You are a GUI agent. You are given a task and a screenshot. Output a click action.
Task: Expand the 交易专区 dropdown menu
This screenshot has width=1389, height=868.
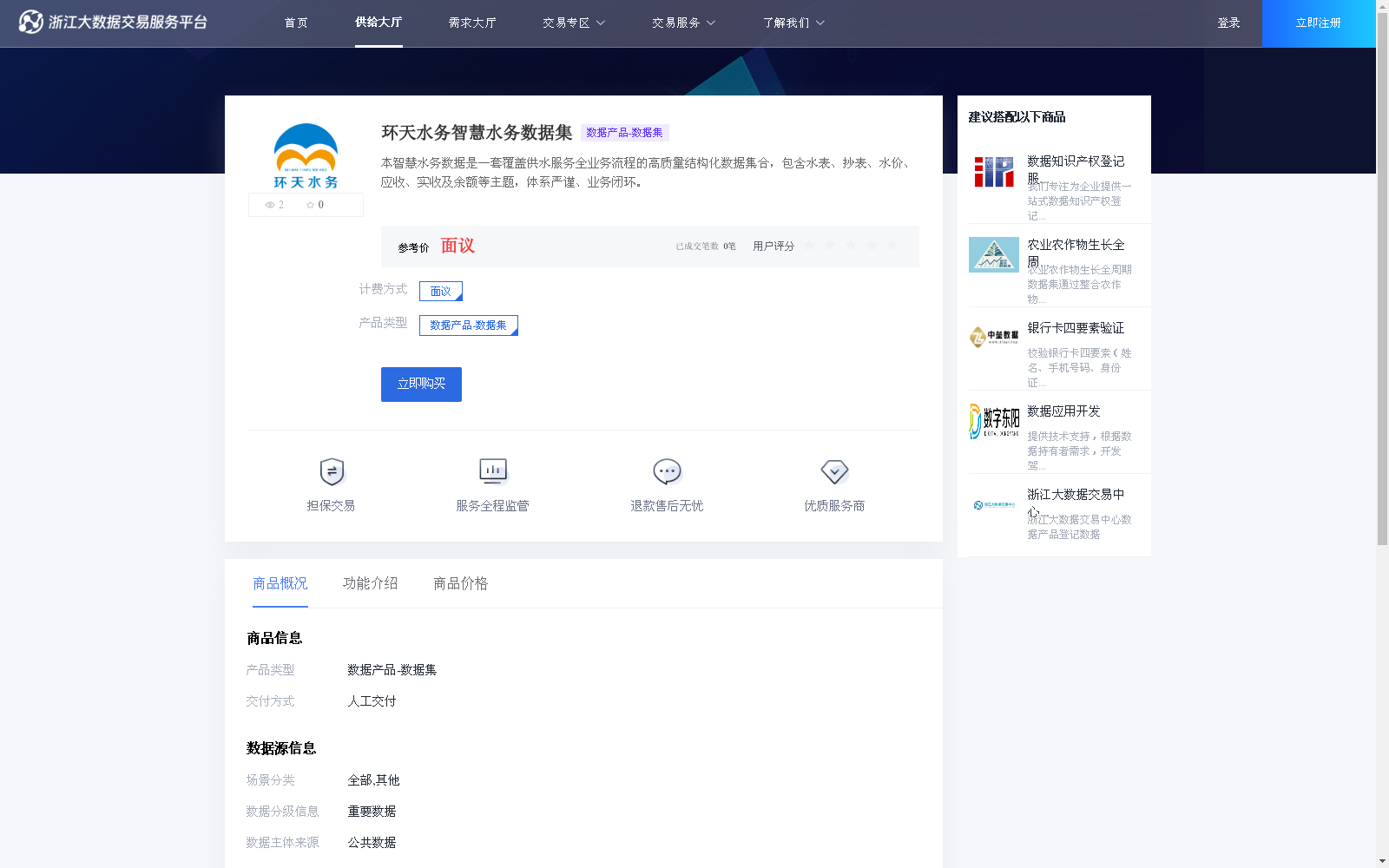574,23
